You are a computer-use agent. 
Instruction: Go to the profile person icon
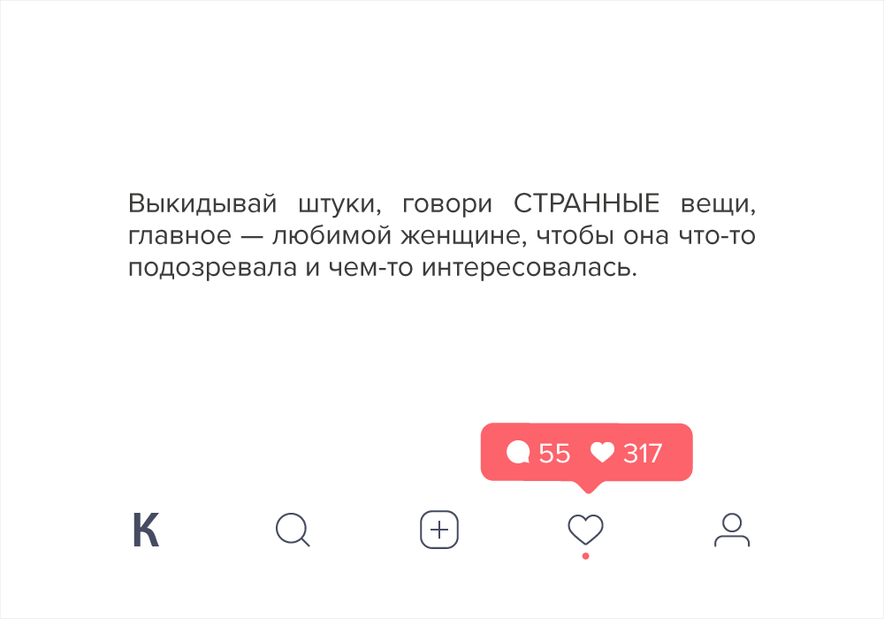(732, 529)
